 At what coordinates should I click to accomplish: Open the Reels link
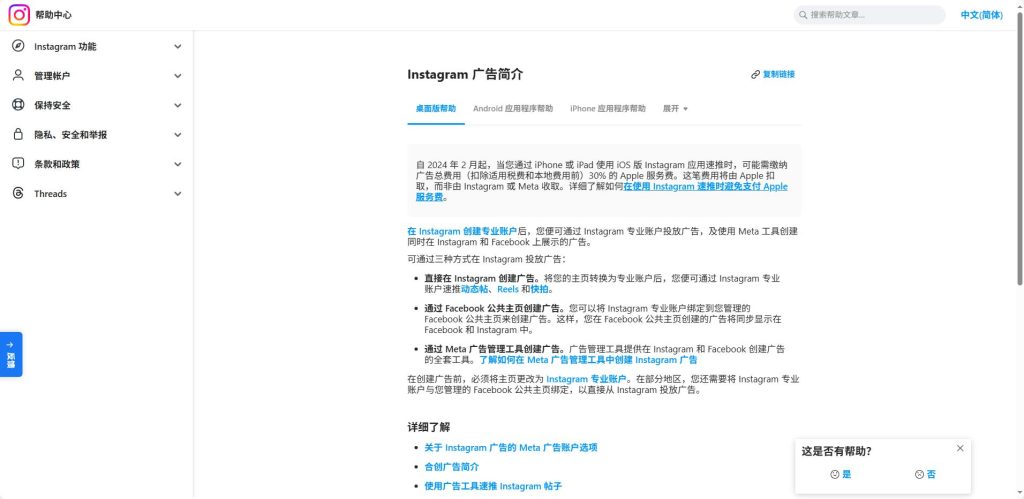[508, 289]
